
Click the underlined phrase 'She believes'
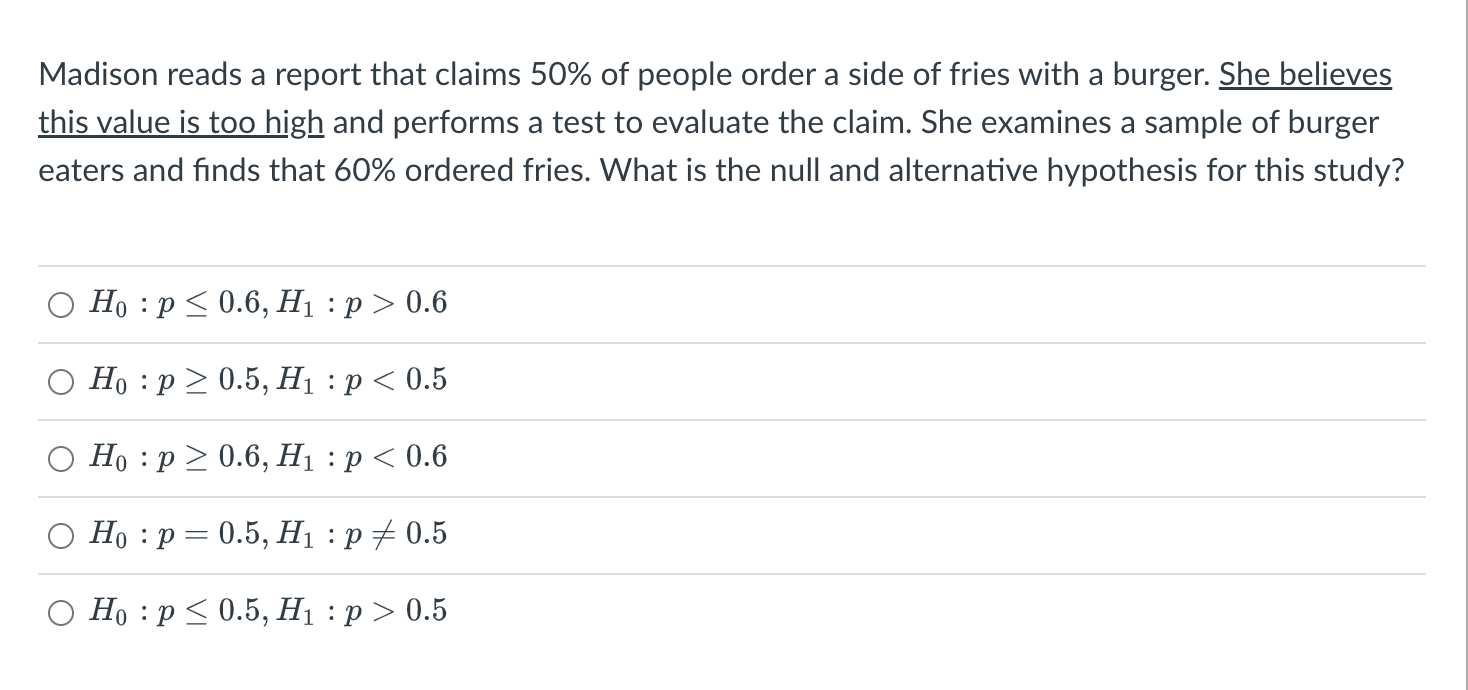point(1305,75)
